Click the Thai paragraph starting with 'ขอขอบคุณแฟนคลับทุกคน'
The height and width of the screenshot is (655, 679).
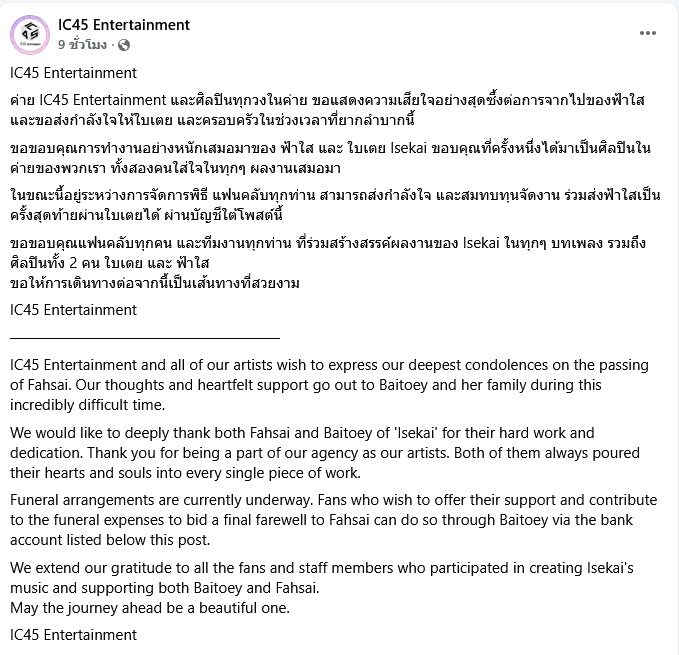click(328, 253)
